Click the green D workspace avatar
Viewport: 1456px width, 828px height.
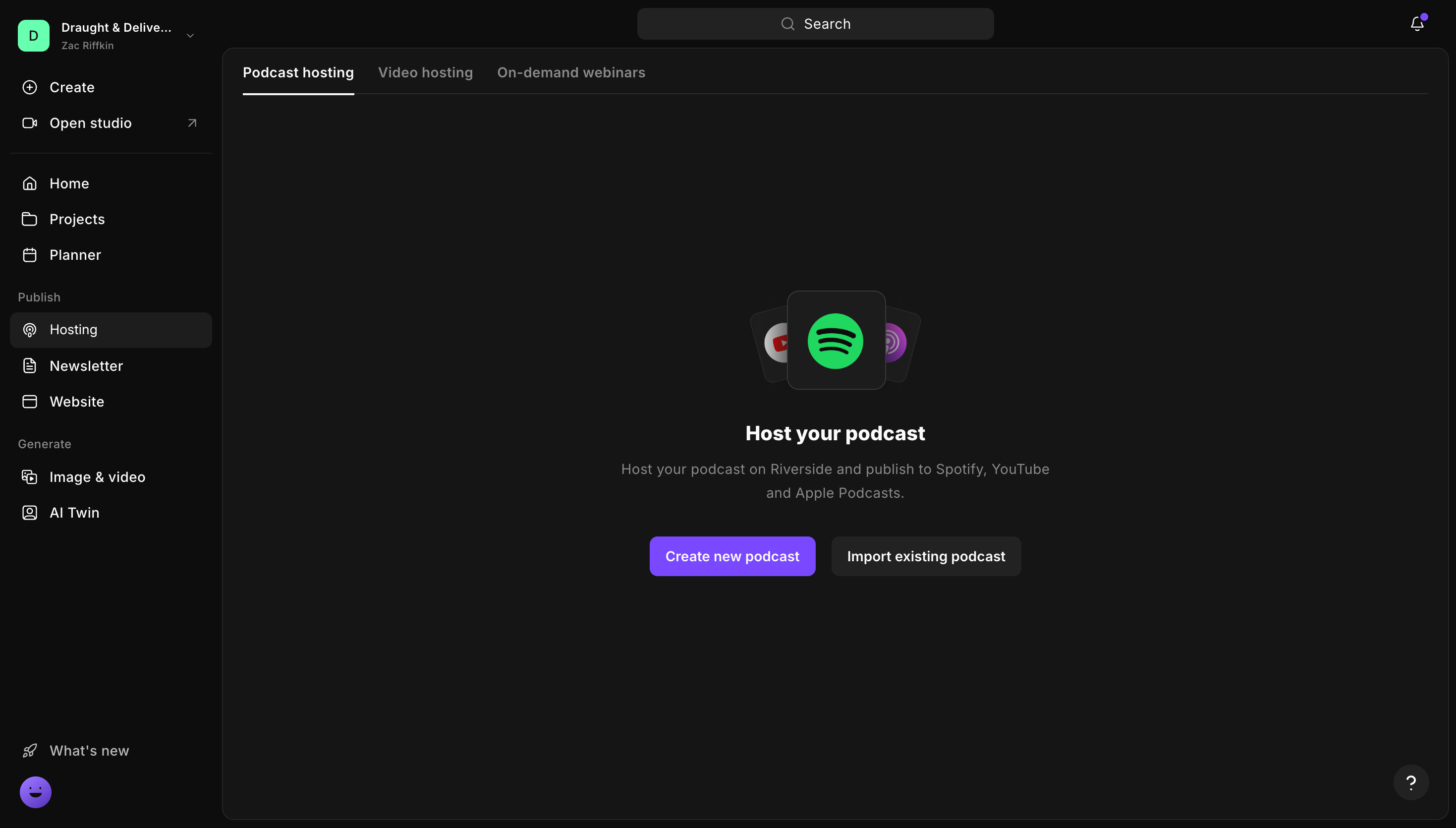(x=34, y=36)
